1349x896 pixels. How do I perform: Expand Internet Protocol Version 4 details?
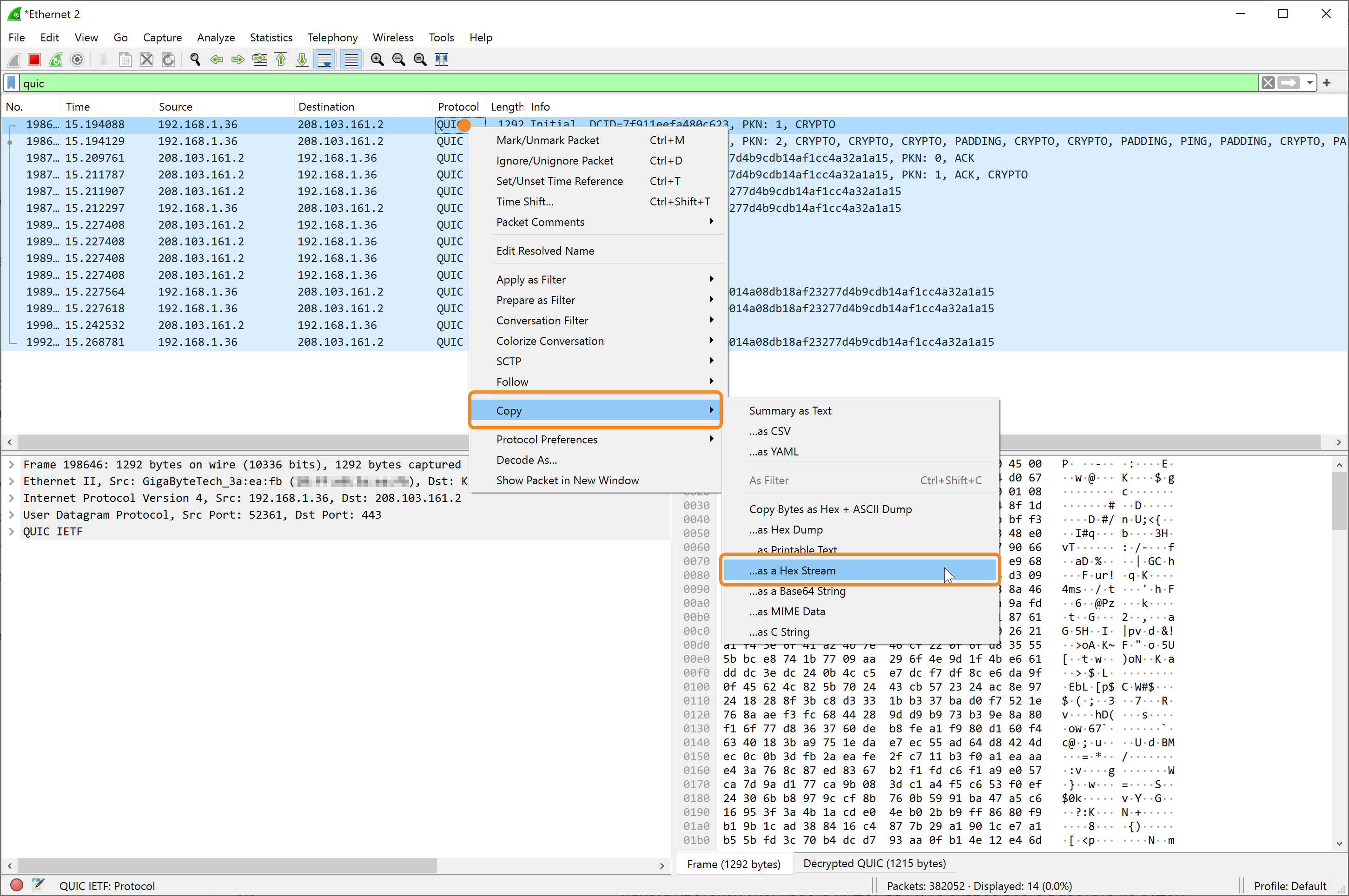tap(12, 498)
